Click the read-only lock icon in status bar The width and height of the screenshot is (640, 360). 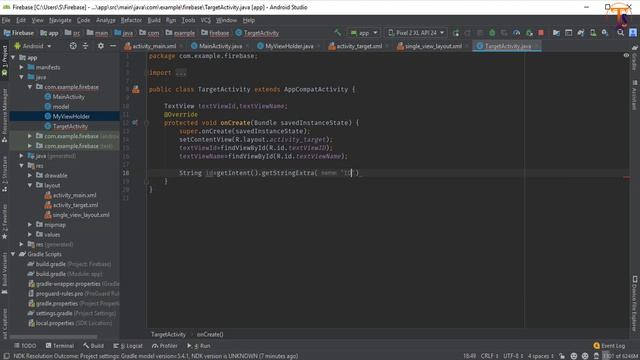562,356
